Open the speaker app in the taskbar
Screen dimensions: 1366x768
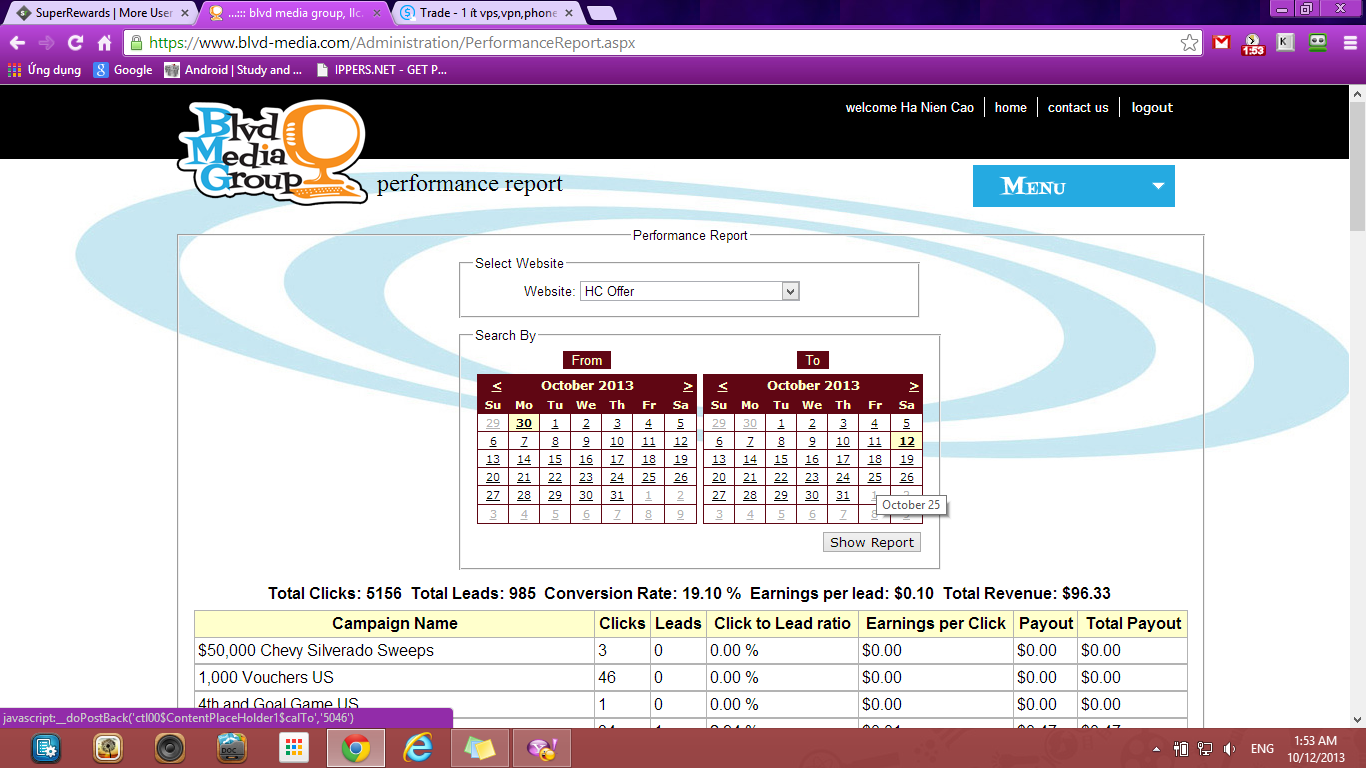(170, 748)
